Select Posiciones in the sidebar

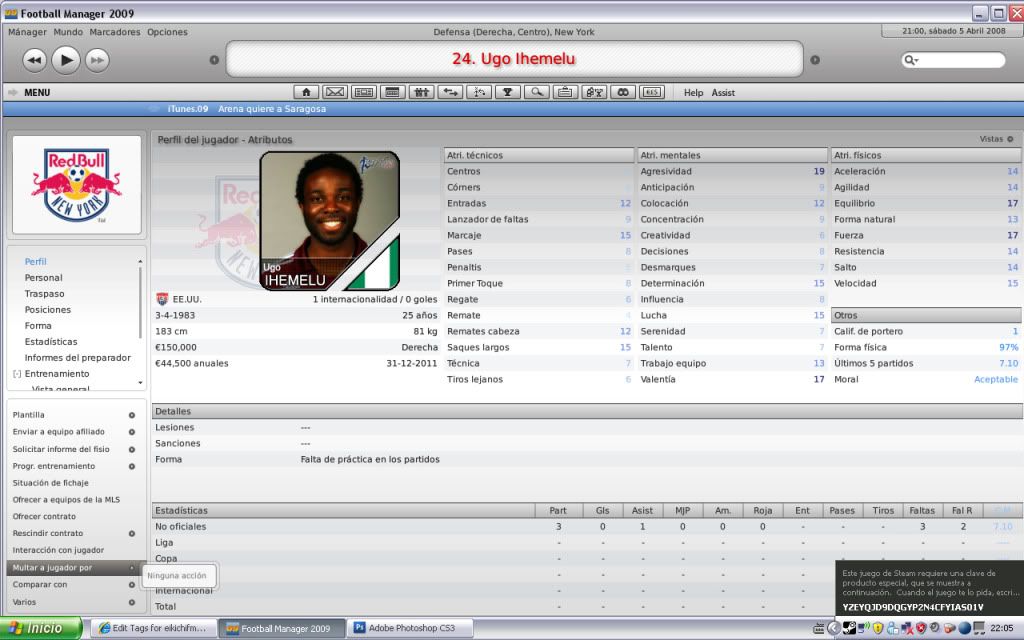coord(48,310)
